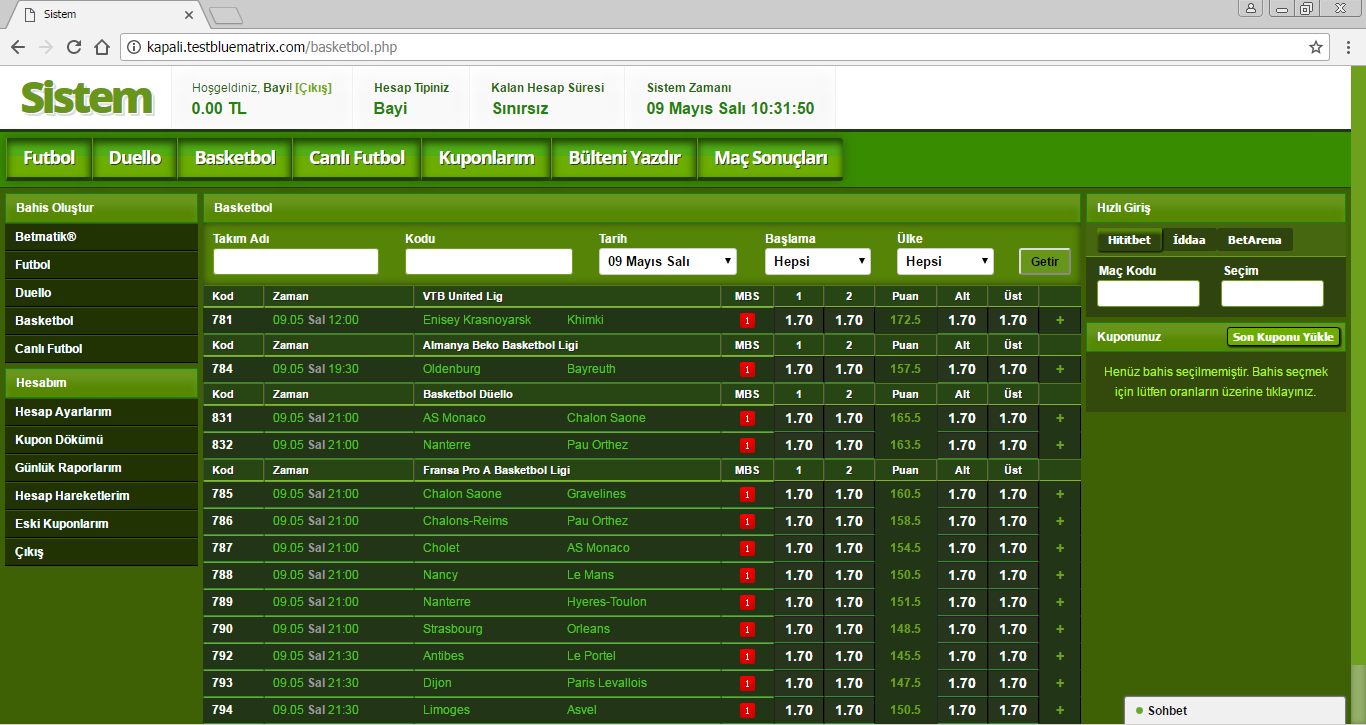The image size is (1366, 725).
Task: Click the Maç Kodu input field
Action: click(1148, 293)
